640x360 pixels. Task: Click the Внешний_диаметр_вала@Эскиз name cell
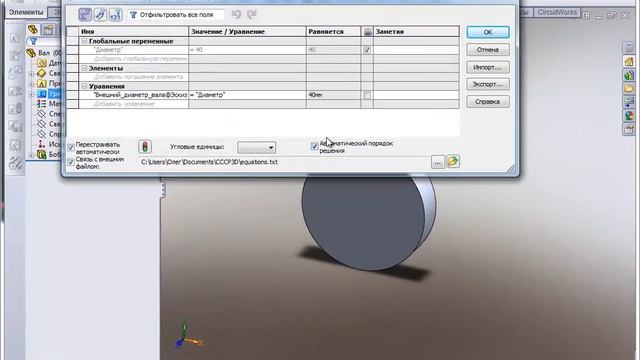tap(133, 95)
